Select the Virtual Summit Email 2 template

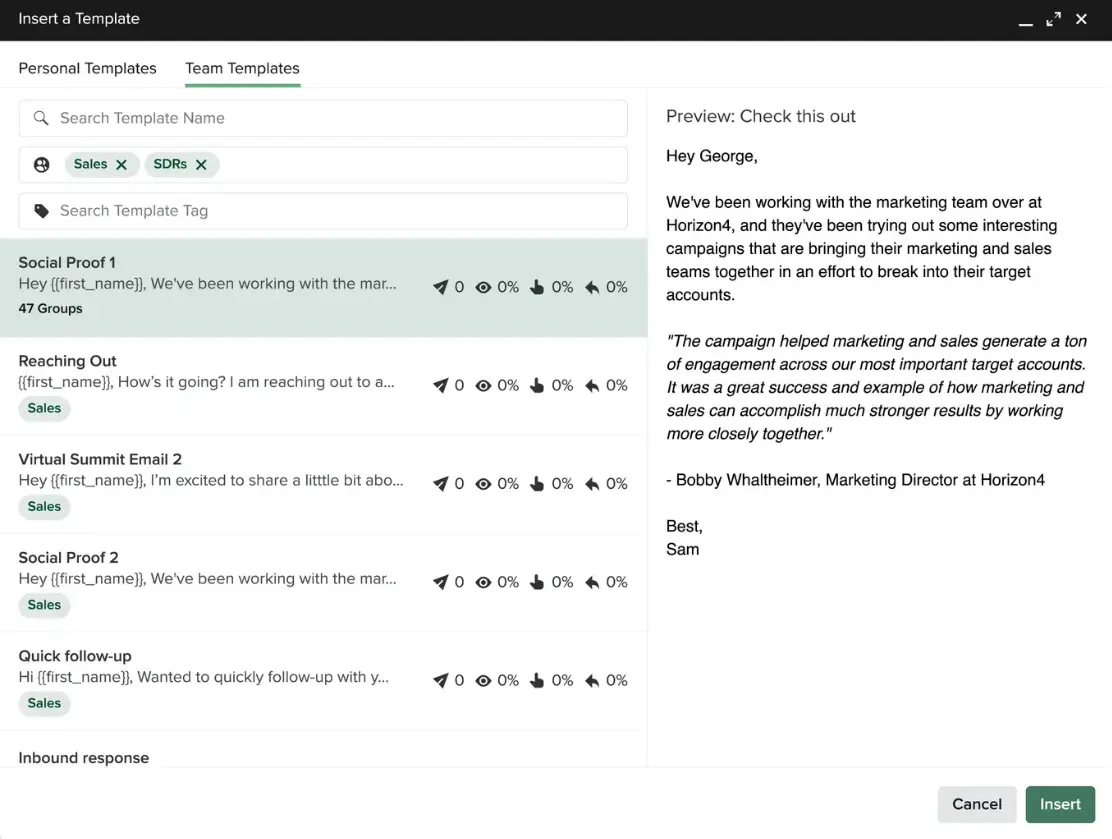[x=323, y=484]
